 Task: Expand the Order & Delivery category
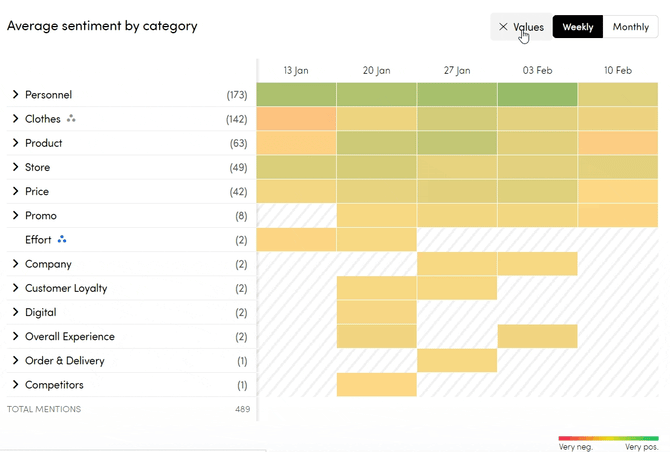point(16,360)
